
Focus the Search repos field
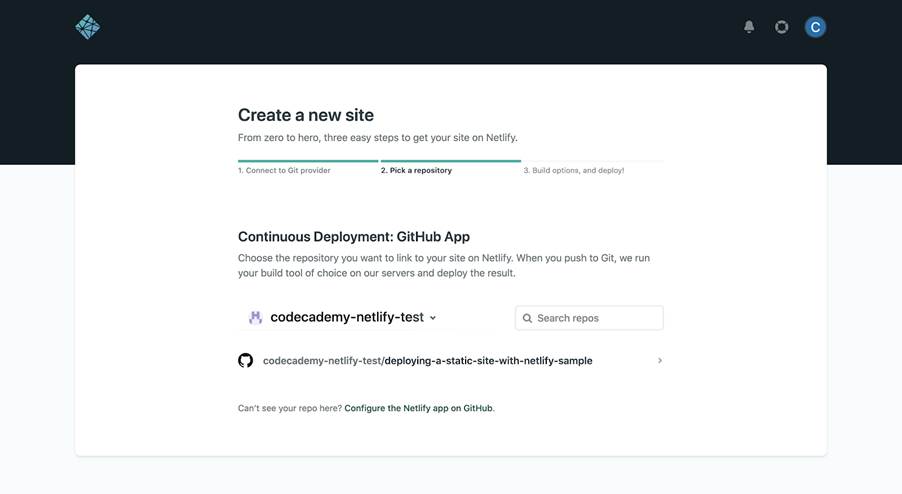click(597, 318)
